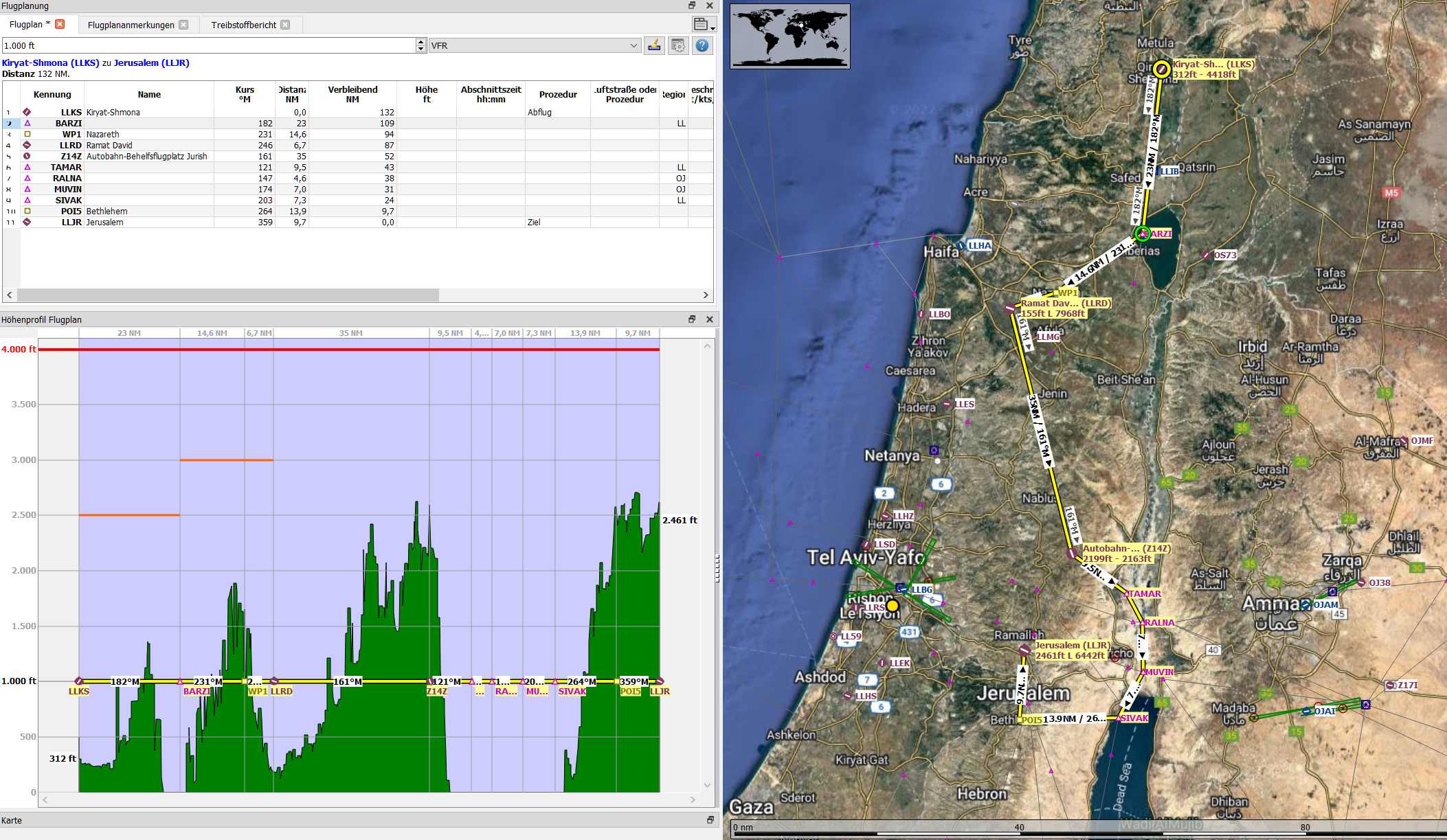Close the Flugplananmerkungen tab via its X
This screenshot has width=1447, height=840.
[x=183, y=25]
